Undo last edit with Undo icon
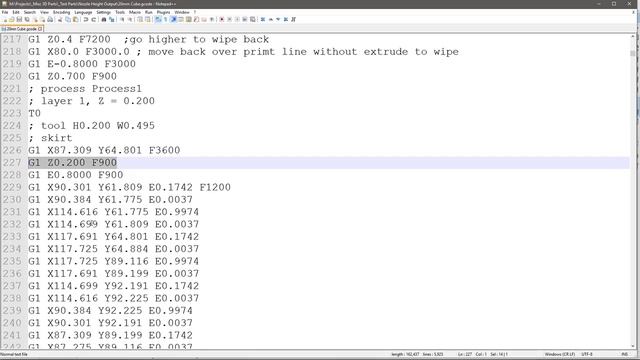Viewport: 640px width, 360px height. (86, 20)
